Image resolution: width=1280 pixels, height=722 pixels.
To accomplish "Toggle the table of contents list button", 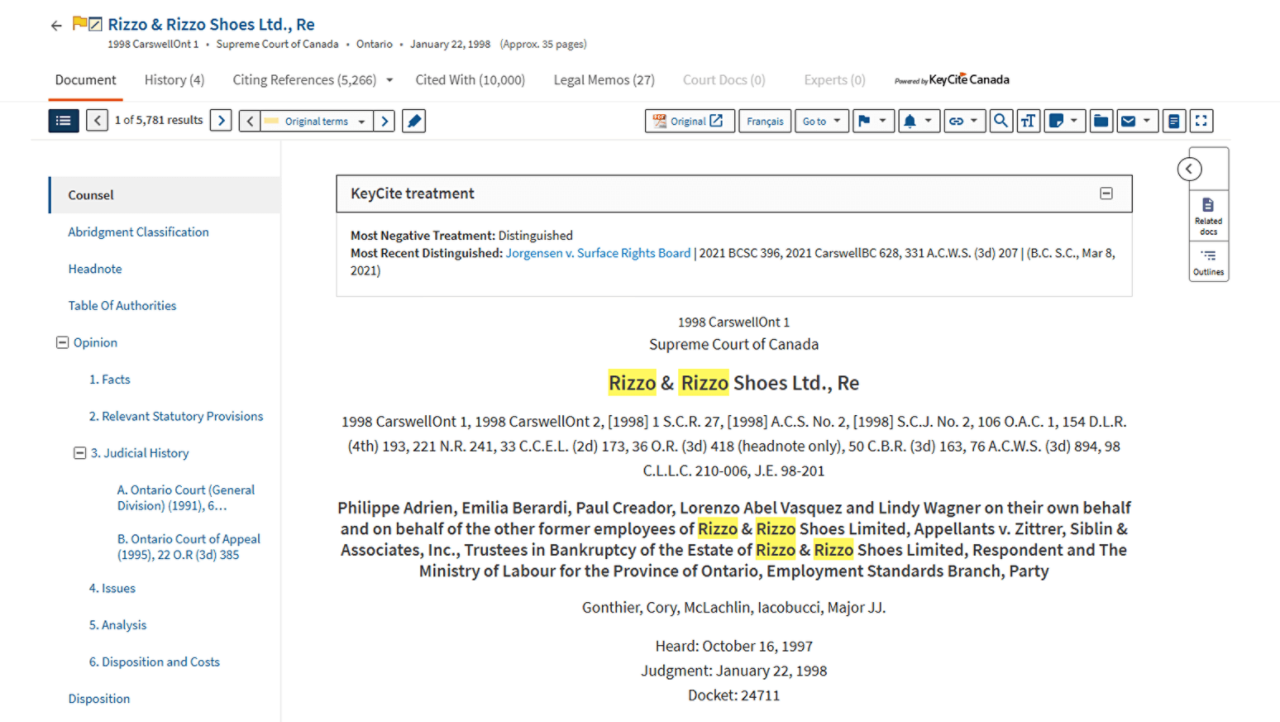I will click(63, 121).
